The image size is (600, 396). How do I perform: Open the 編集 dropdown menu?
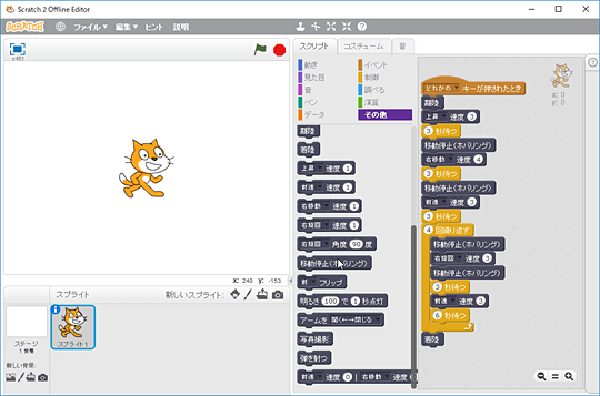pyautogui.click(x=127, y=27)
